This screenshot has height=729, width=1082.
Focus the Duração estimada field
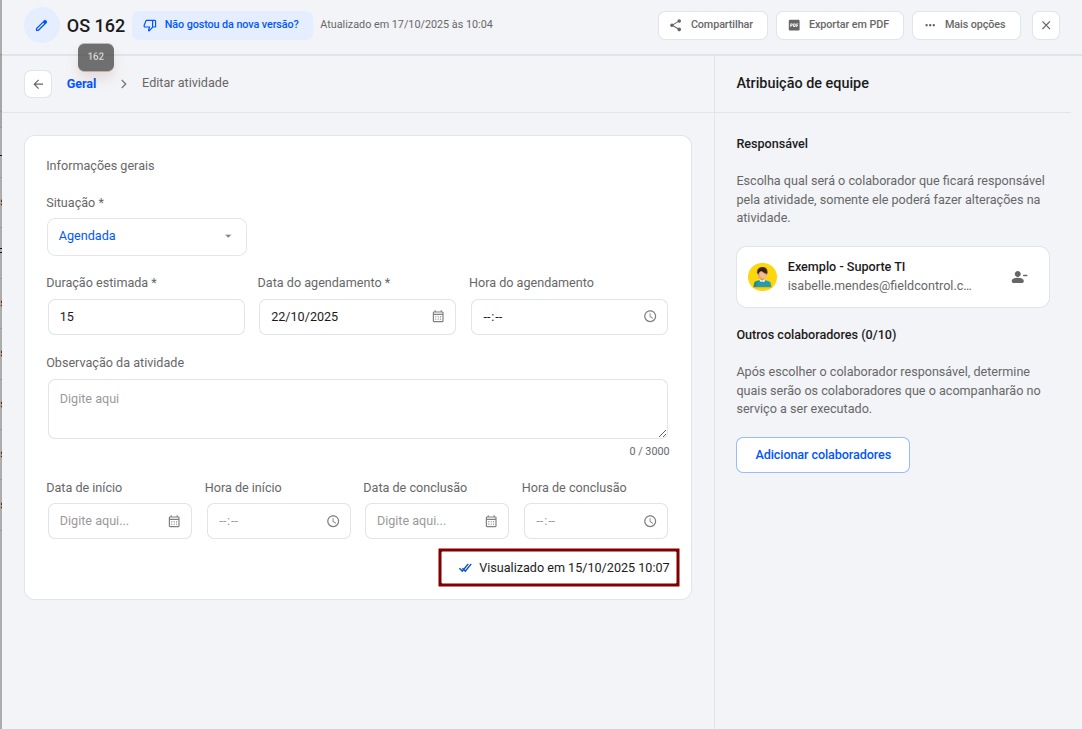(x=146, y=317)
